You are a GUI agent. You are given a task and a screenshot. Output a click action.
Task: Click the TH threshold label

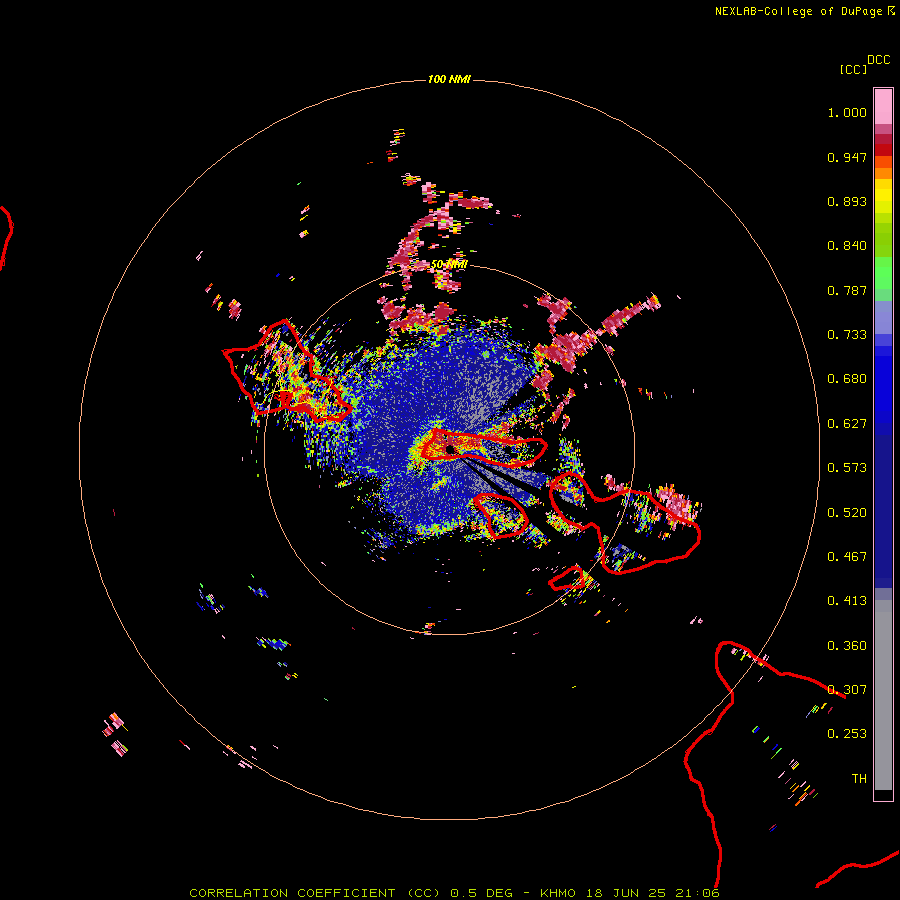(859, 779)
